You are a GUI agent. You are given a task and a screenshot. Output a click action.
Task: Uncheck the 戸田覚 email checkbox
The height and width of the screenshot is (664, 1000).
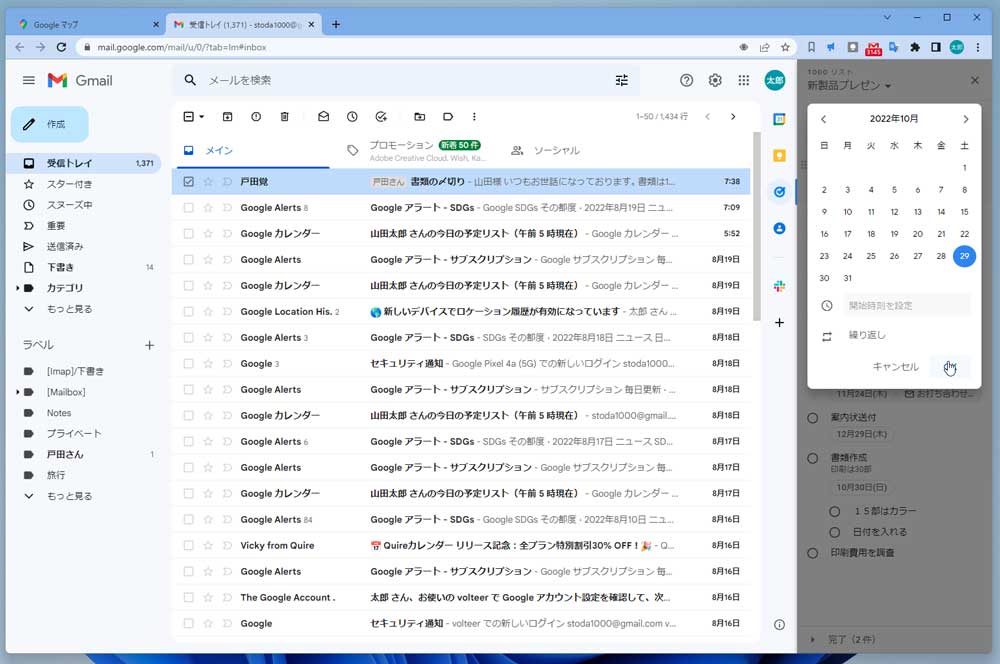188,182
